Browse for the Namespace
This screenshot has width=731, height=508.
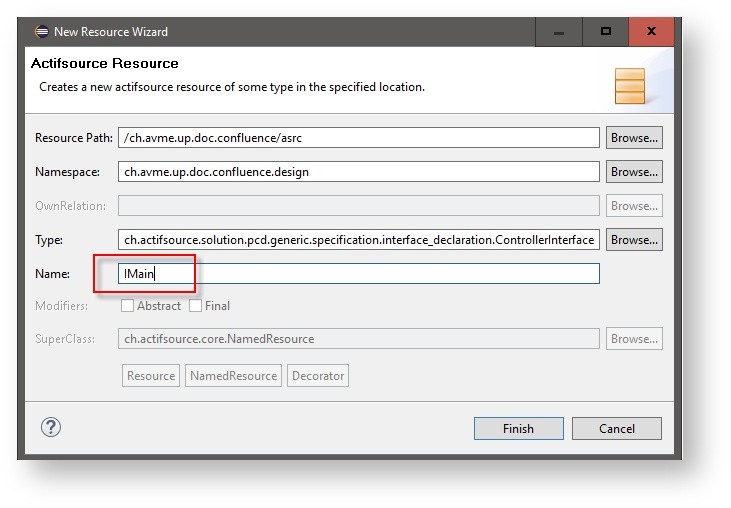click(634, 172)
